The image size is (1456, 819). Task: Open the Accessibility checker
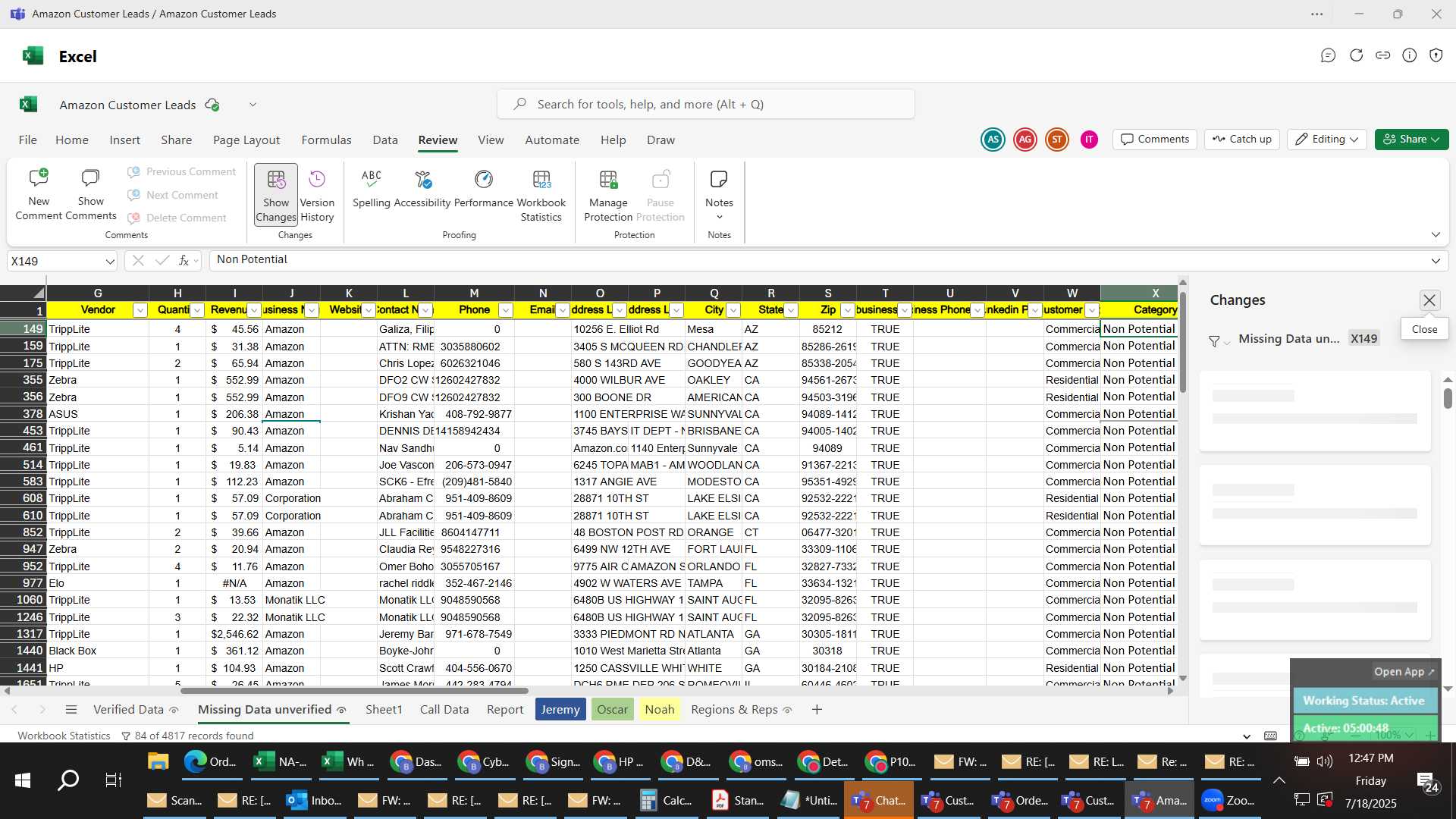[x=422, y=189]
